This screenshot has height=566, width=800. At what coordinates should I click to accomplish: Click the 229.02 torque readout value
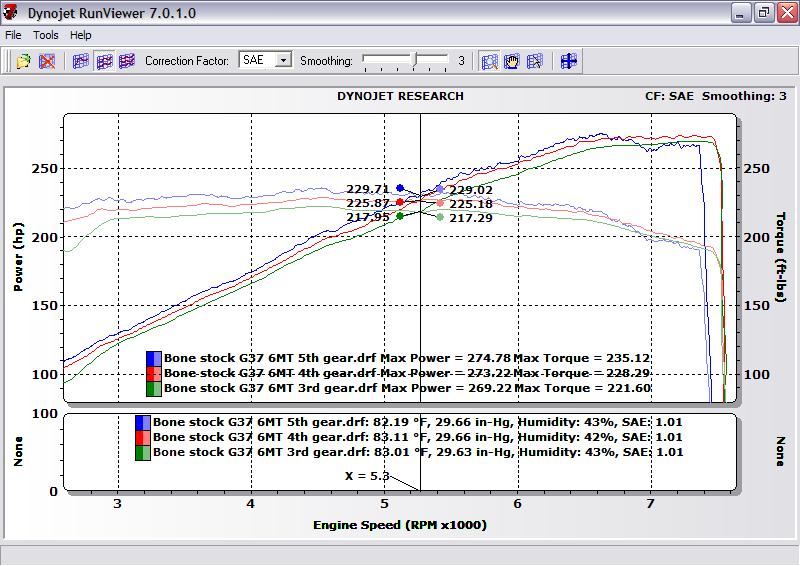tap(471, 190)
